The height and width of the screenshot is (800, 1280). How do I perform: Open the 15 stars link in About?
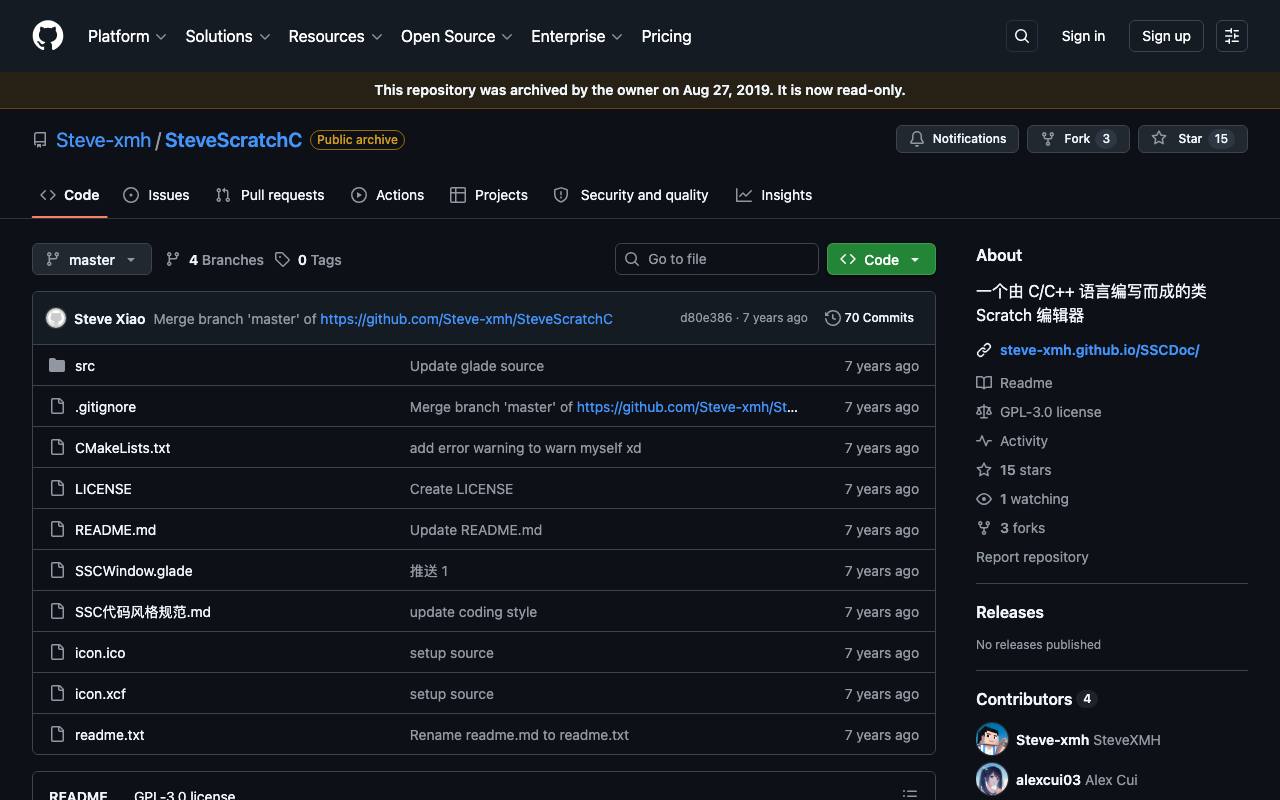pyautogui.click(x=1026, y=470)
